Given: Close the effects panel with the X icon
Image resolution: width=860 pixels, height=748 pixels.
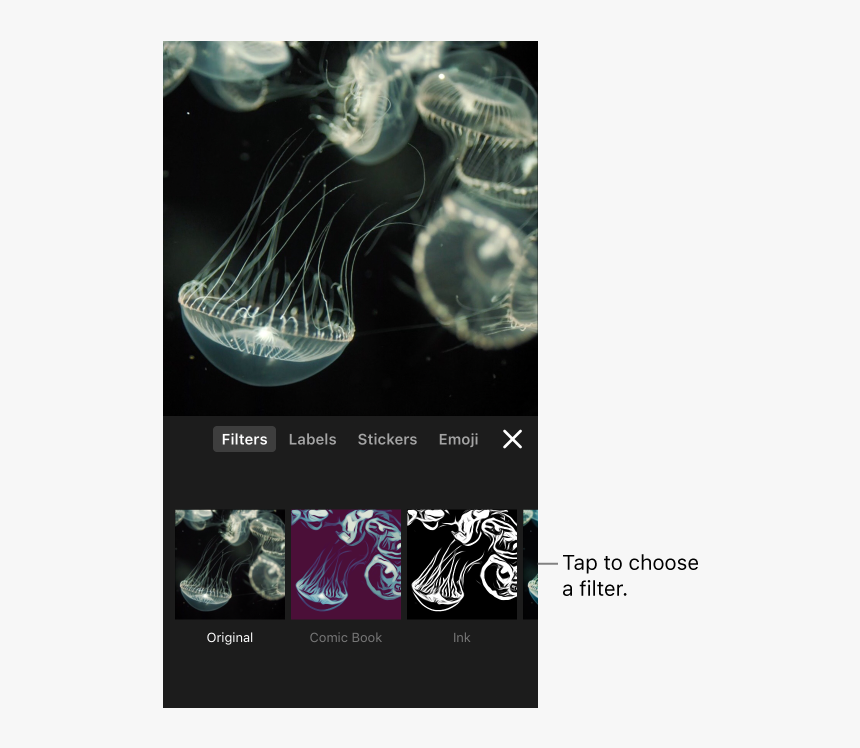Looking at the screenshot, I should 512,439.
